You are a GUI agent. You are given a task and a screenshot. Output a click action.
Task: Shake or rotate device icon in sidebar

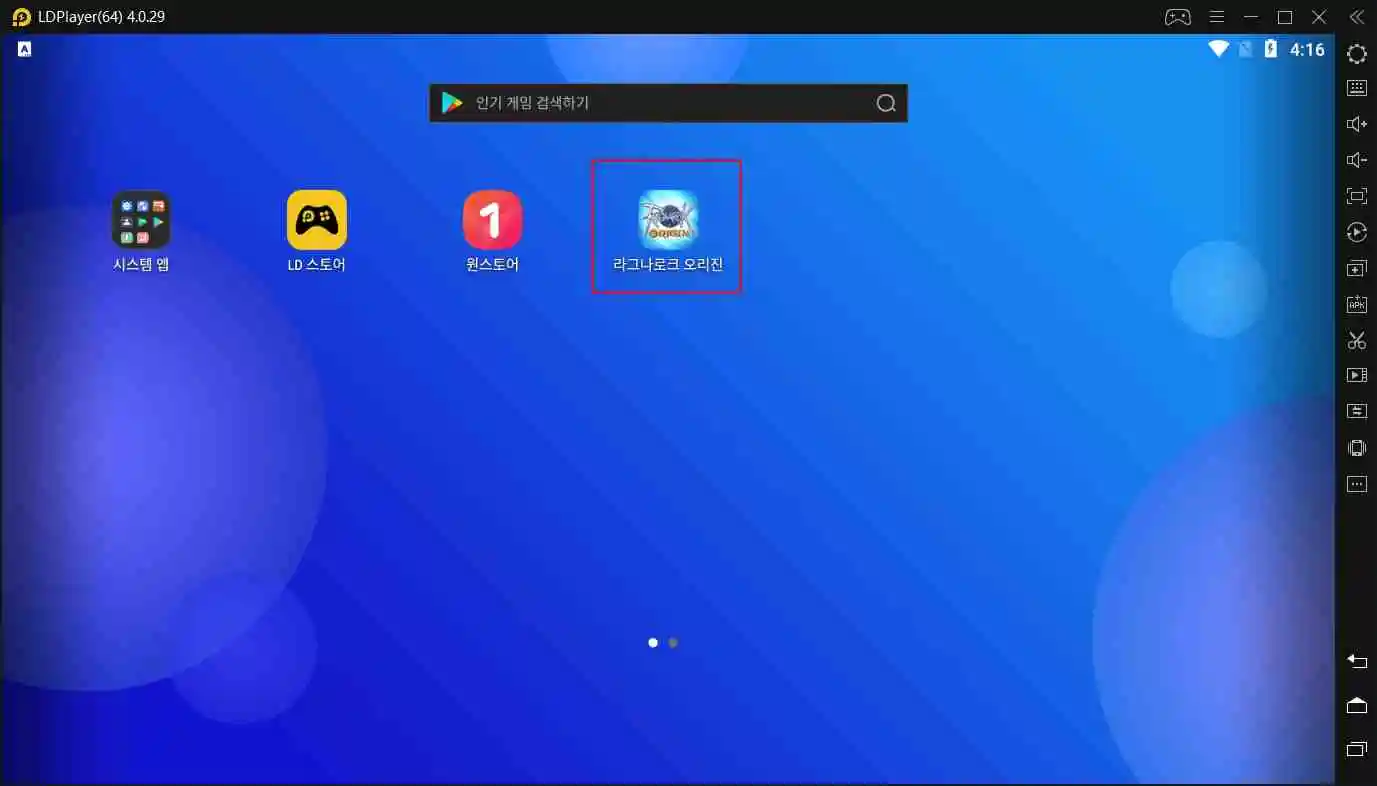tap(1356, 447)
